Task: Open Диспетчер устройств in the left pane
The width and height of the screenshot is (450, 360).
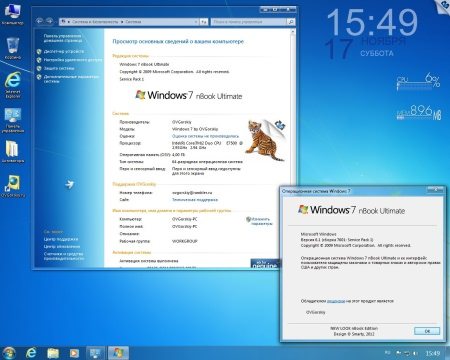Action: 64,52
